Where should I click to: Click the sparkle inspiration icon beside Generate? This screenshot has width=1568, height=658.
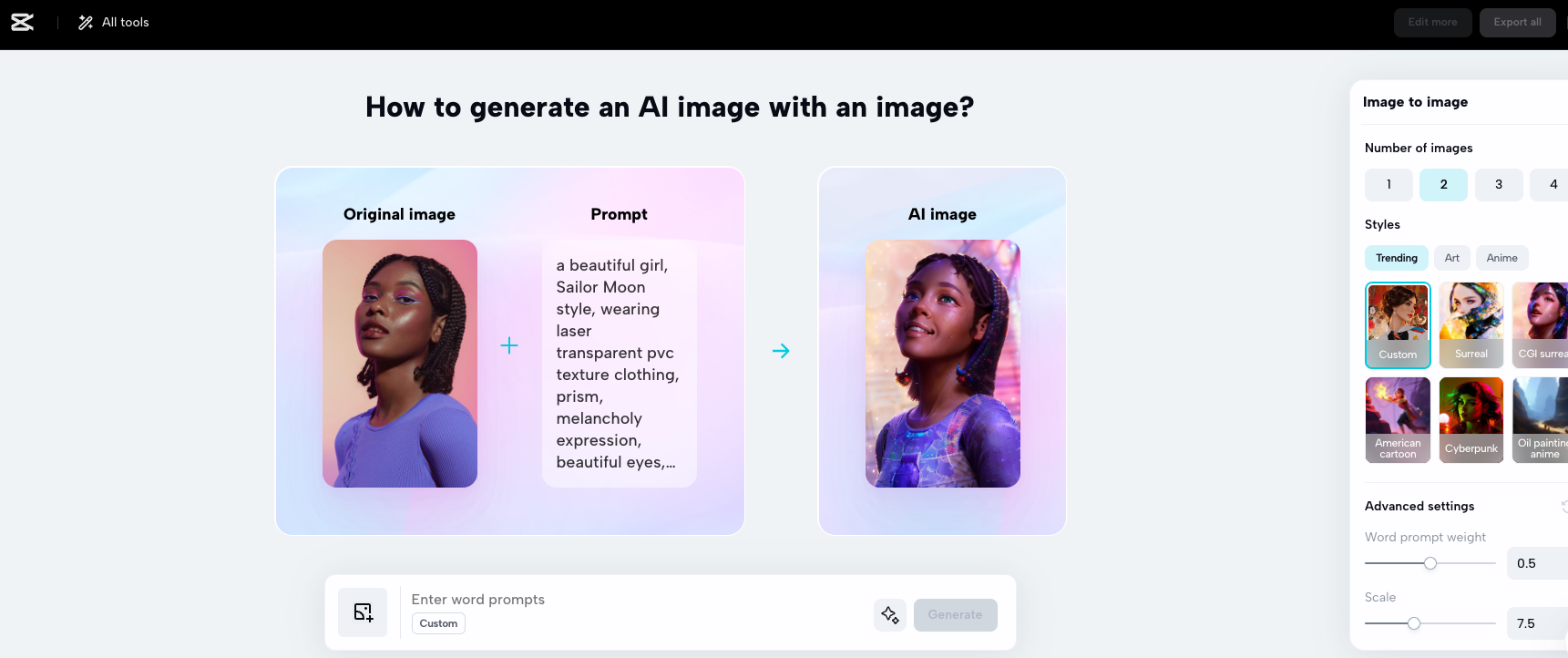[x=890, y=615]
